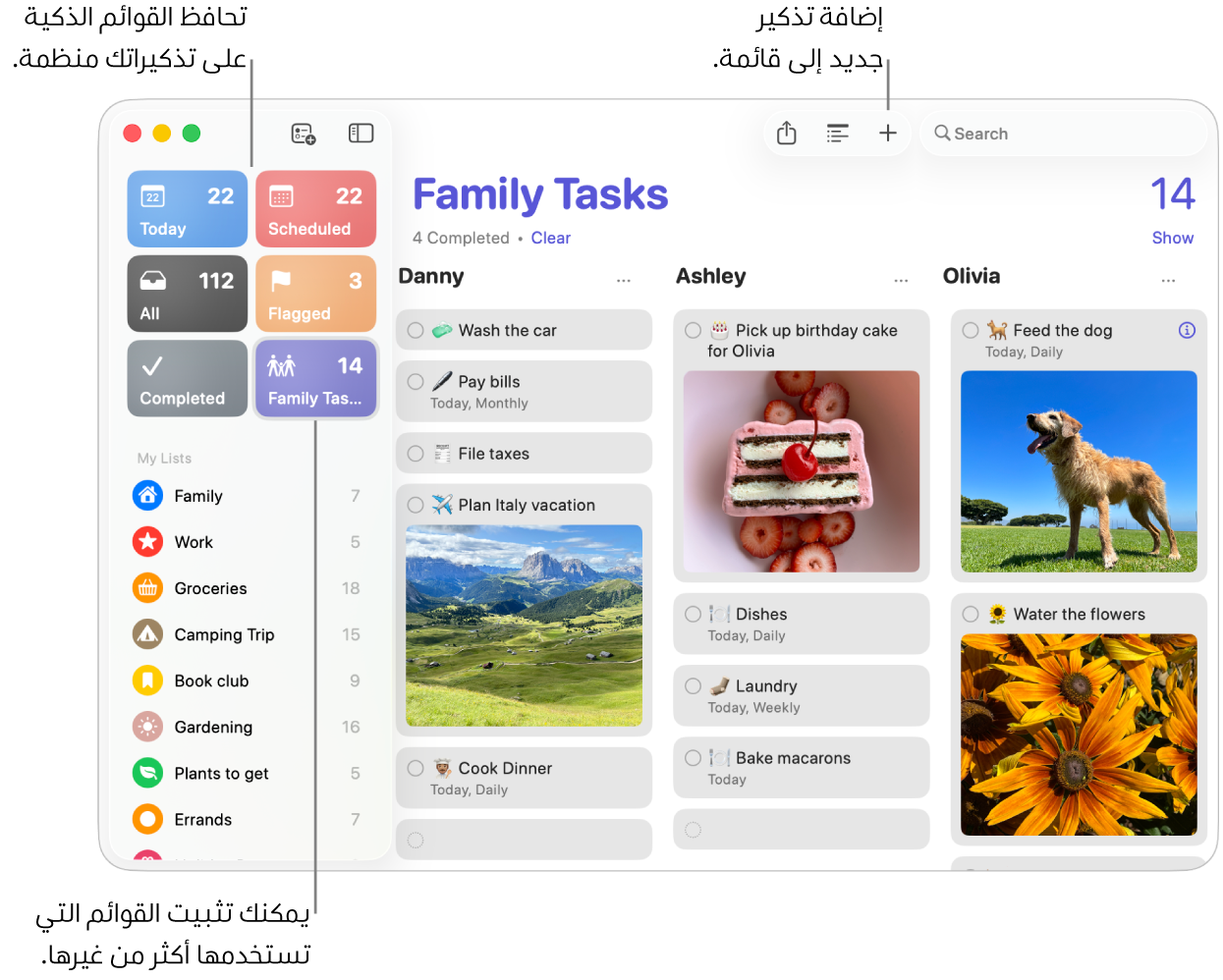Select the Family list house icon
The image size is (1223, 980).
click(147, 496)
